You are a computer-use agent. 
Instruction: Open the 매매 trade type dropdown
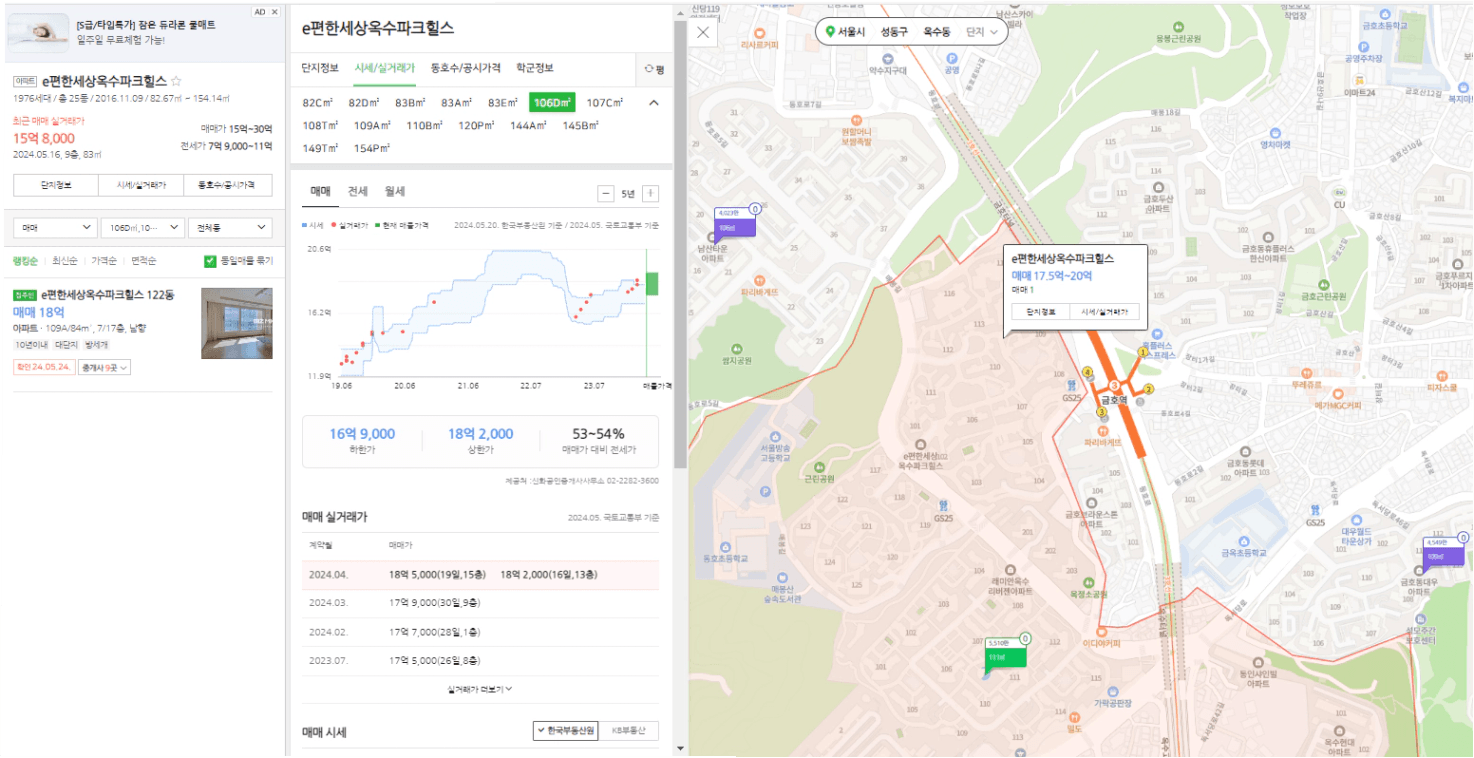pos(55,228)
